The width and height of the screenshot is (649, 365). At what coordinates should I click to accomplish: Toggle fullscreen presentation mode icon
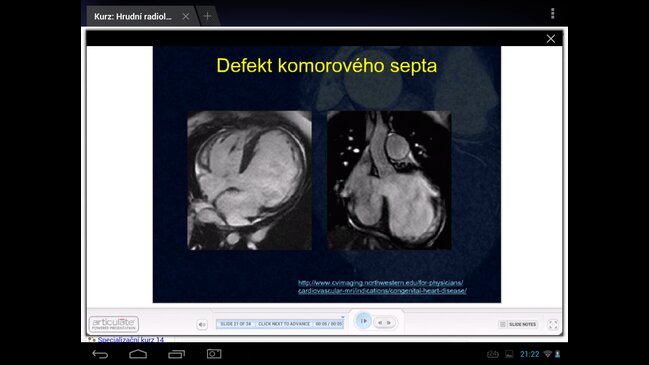(553, 324)
